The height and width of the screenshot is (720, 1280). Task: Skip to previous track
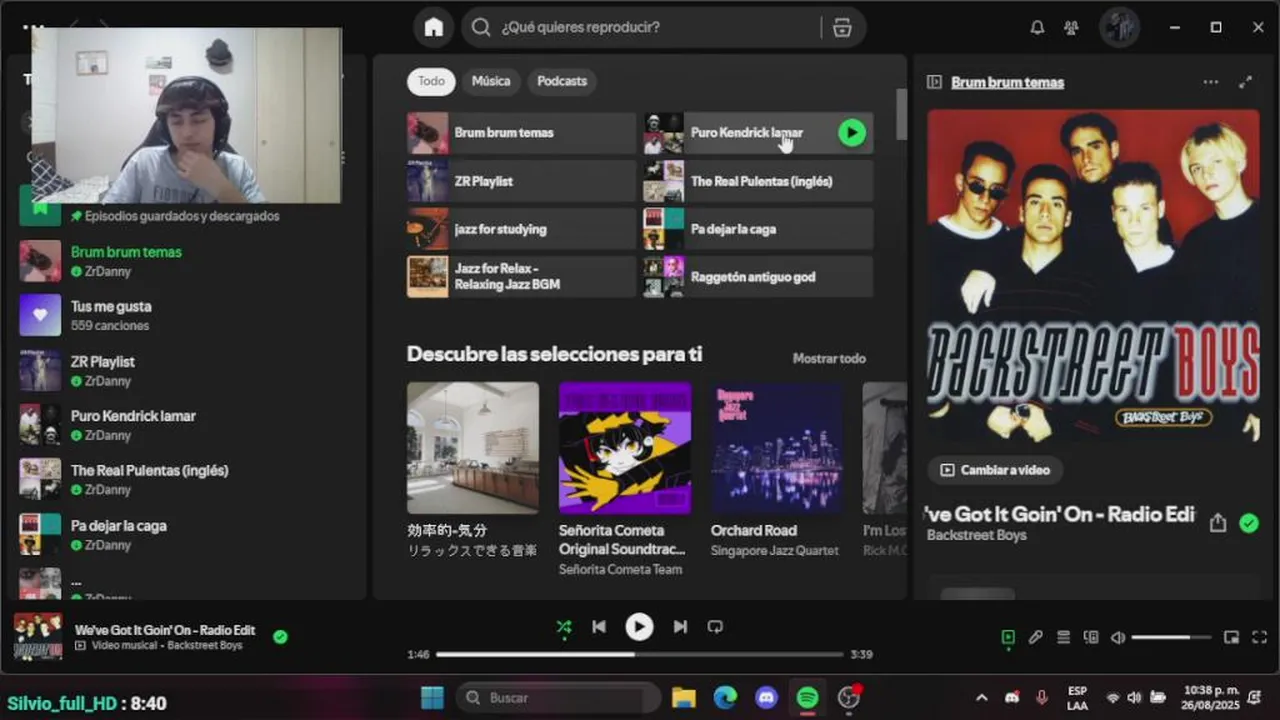click(598, 627)
